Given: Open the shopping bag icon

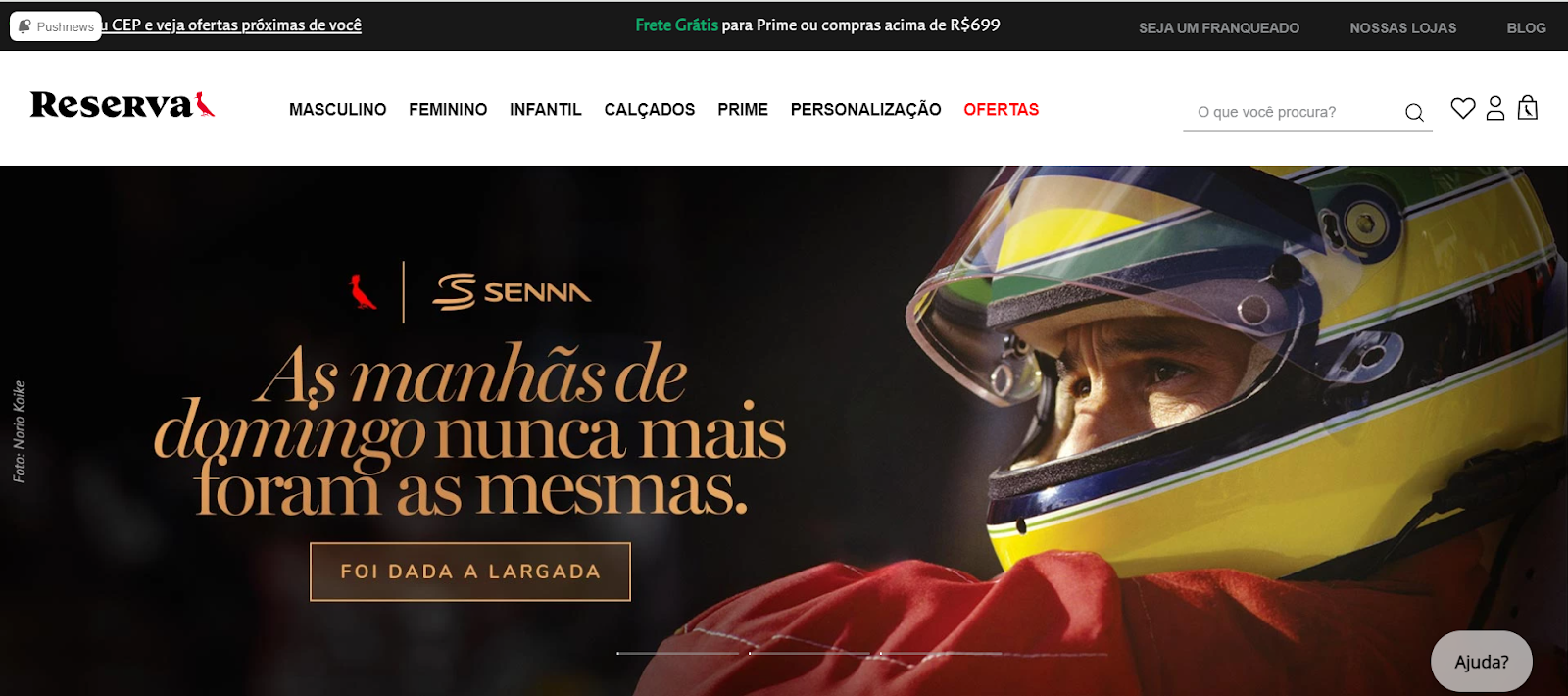Looking at the screenshot, I should coord(1528,108).
